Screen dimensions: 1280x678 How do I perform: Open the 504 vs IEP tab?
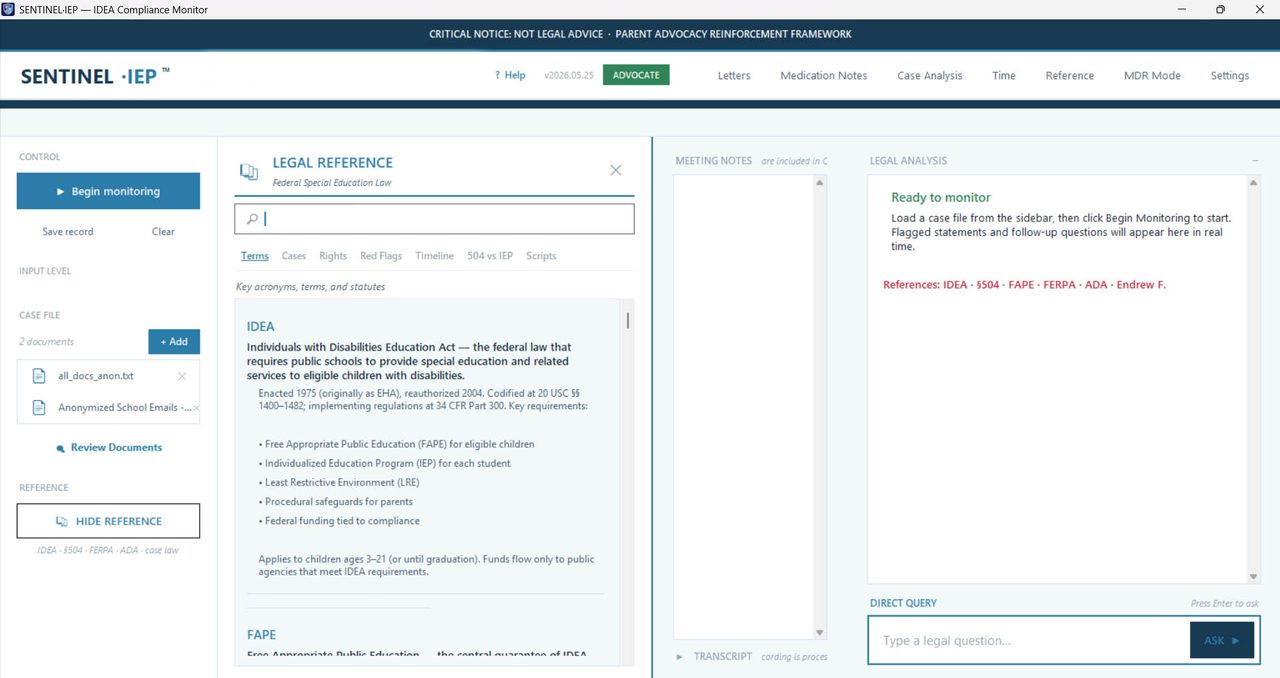click(x=490, y=256)
